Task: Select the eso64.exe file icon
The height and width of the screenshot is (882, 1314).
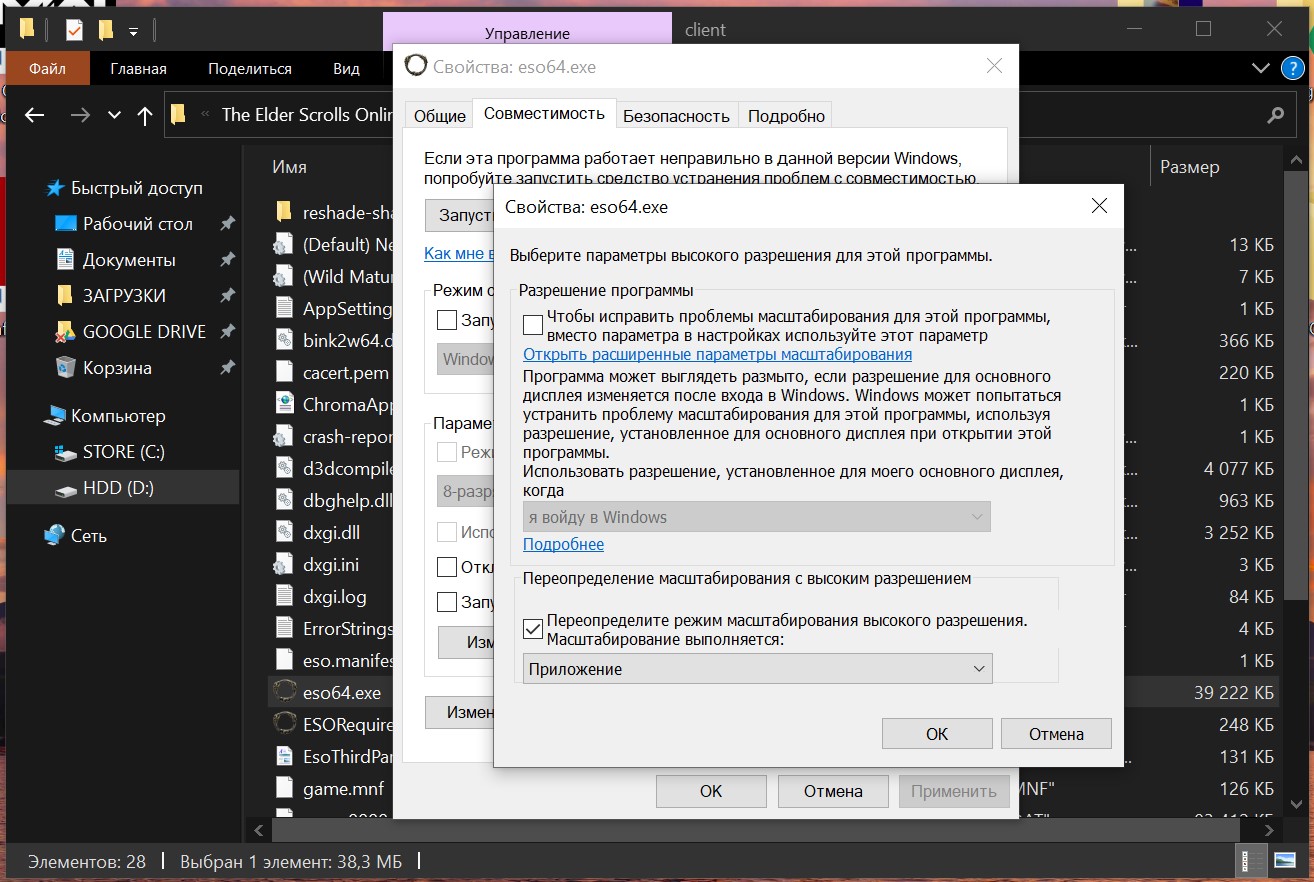Action: pyautogui.click(x=285, y=693)
